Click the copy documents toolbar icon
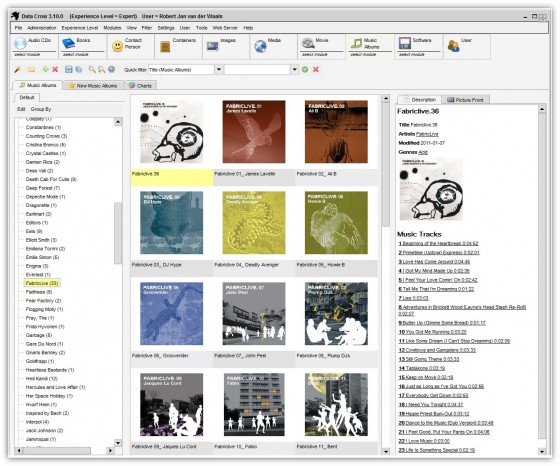 (79, 69)
